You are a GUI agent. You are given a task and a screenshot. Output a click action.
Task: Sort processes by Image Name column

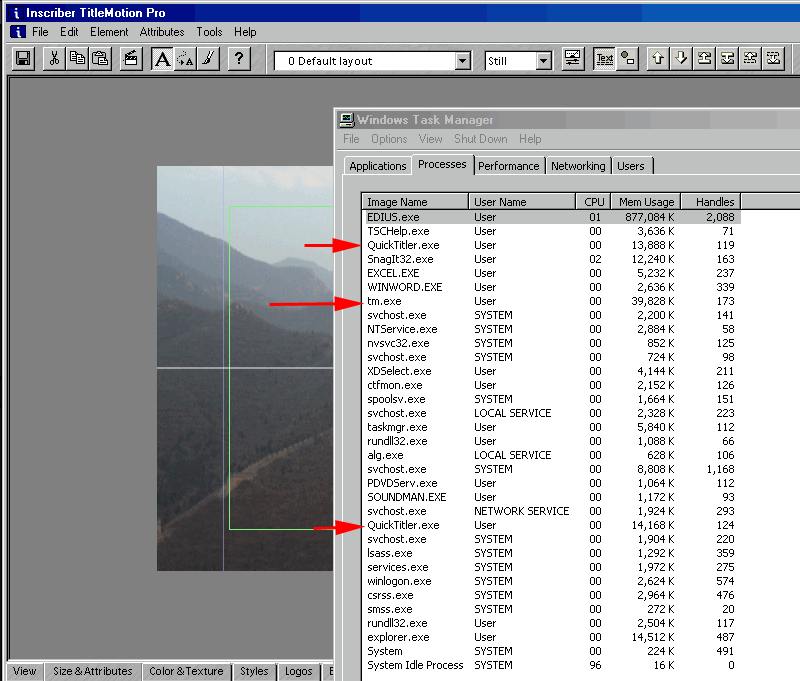click(415, 202)
